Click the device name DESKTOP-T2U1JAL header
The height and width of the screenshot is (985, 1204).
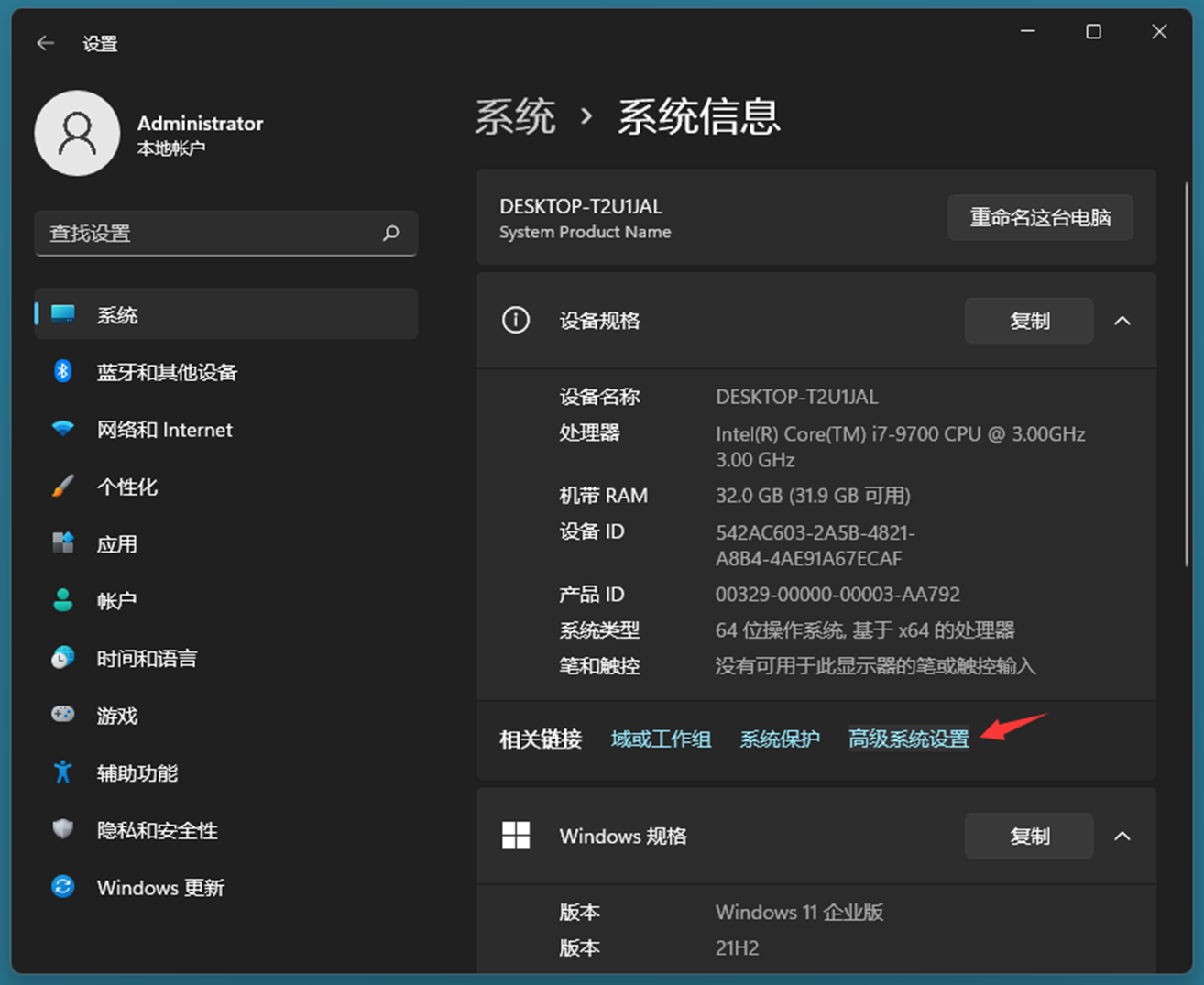click(x=581, y=206)
